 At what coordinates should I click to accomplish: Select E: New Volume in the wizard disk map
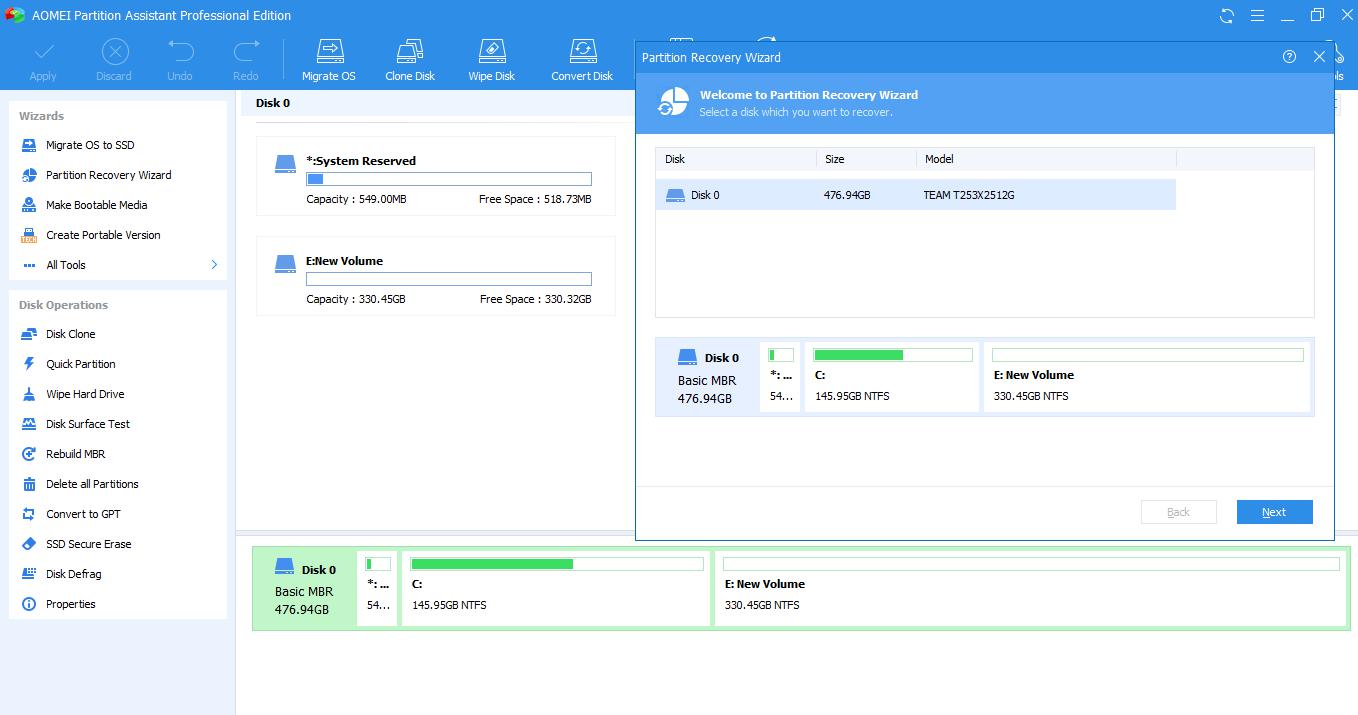[1147, 376]
